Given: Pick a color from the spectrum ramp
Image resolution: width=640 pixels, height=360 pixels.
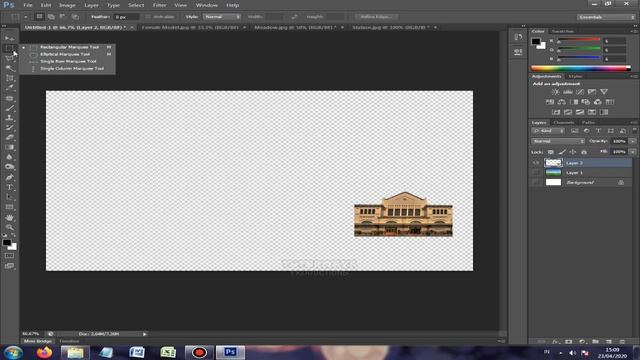Looking at the screenshot, I should (x=581, y=68).
